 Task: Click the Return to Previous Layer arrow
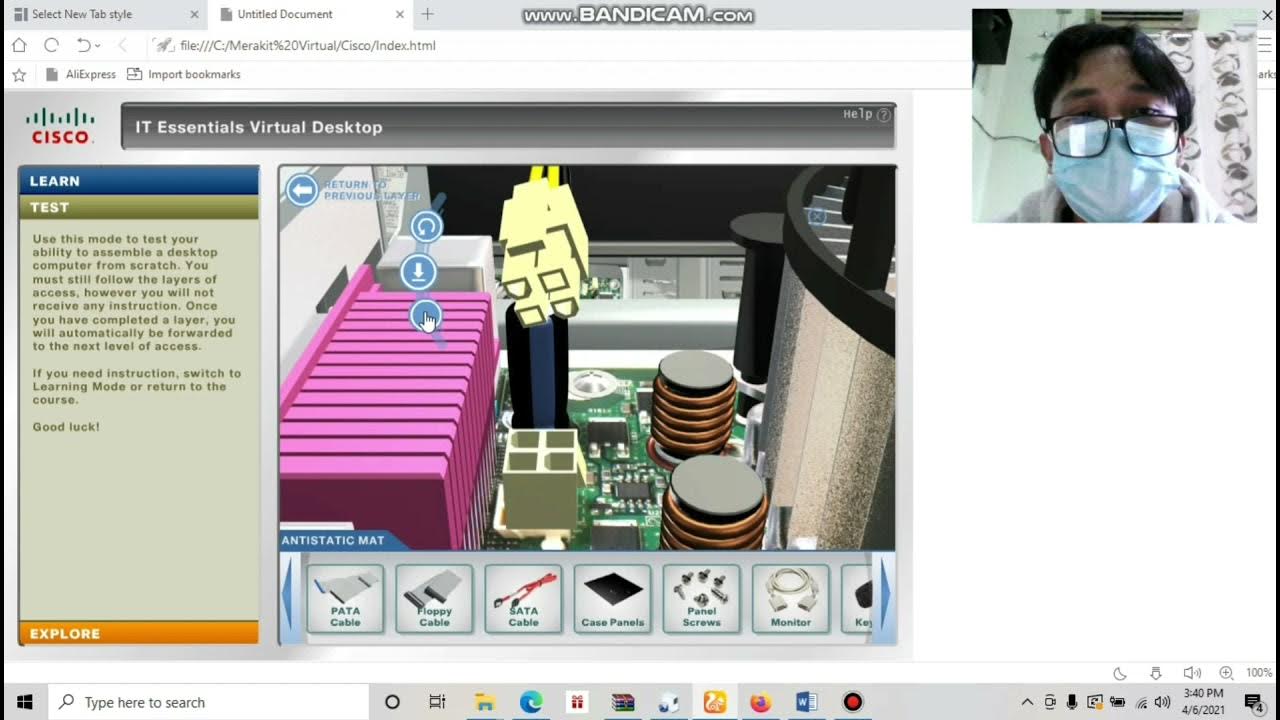click(x=302, y=189)
